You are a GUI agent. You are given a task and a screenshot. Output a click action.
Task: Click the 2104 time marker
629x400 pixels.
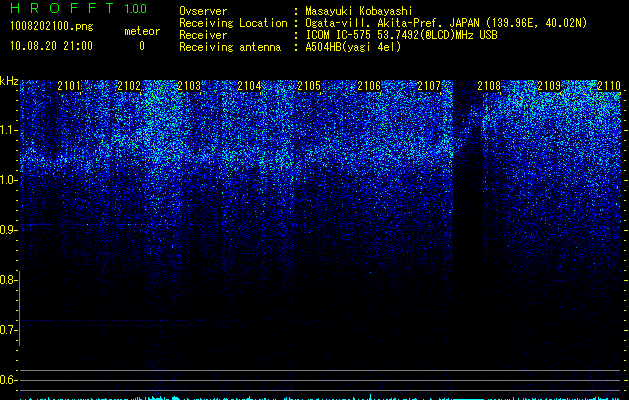(249, 86)
